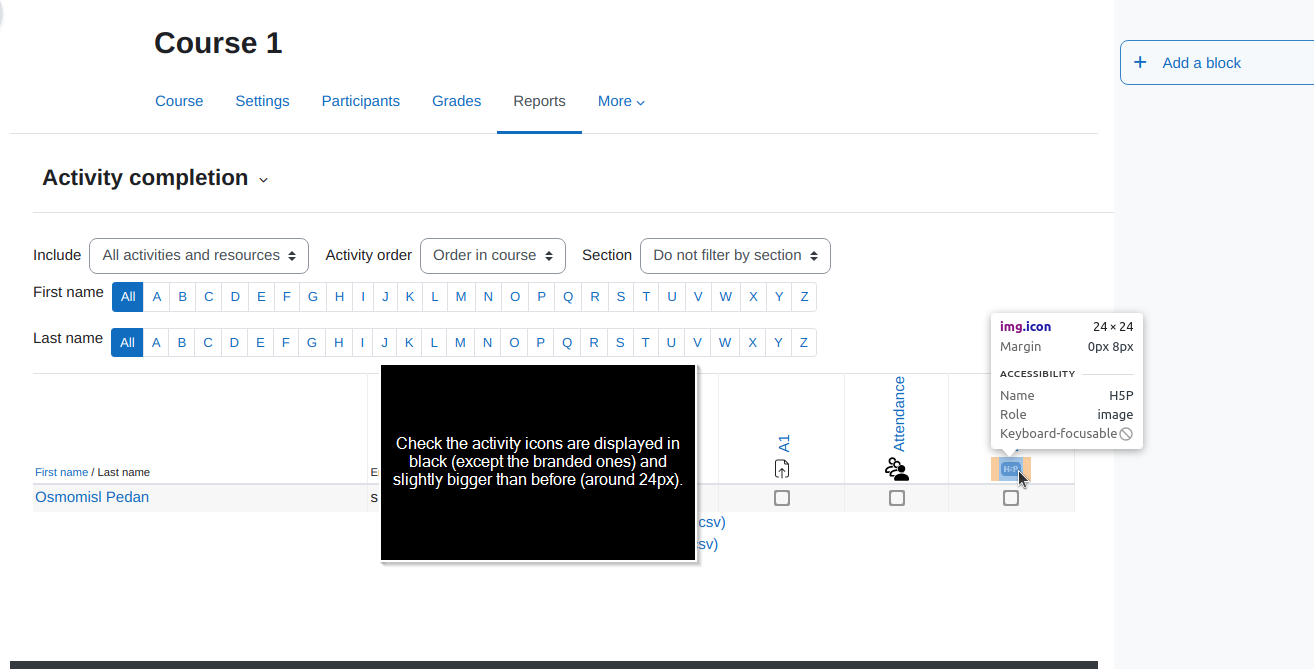
Task: Select All in the First name filter
Action: point(127,297)
